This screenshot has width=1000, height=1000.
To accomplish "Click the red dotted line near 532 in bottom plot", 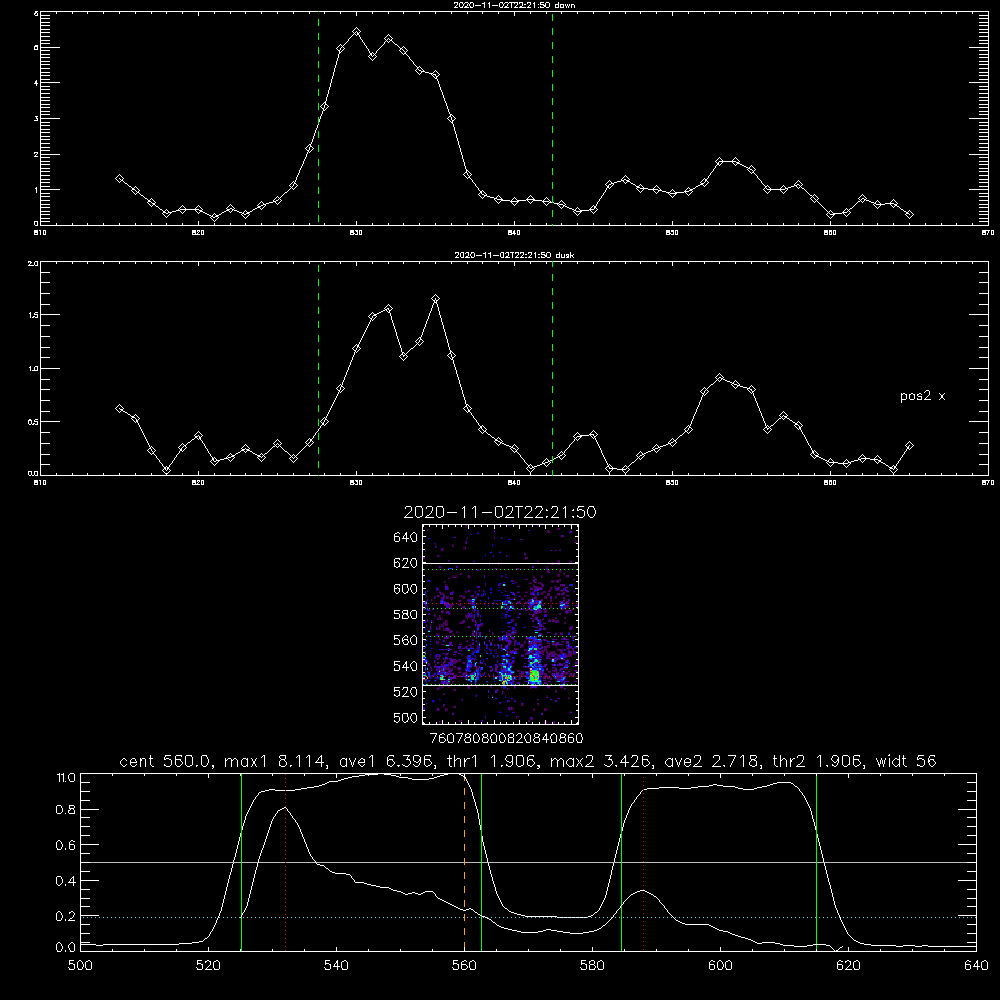I will click(285, 861).
